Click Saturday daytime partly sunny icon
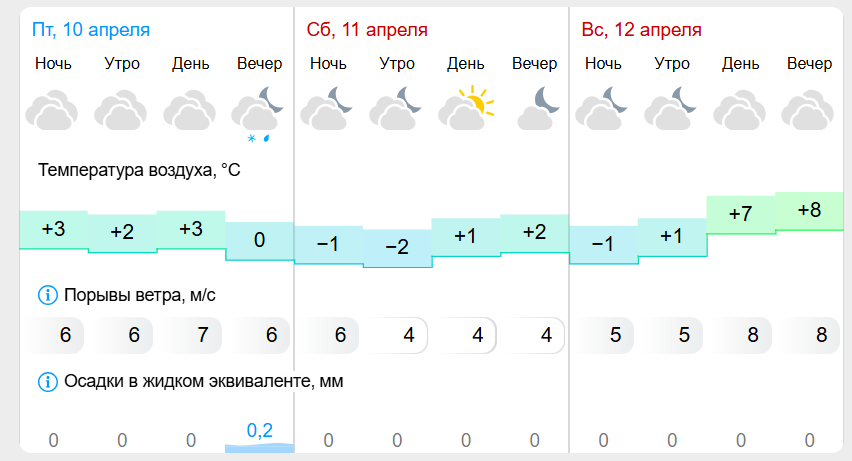 pyautogui.click(x=466, y=108)
